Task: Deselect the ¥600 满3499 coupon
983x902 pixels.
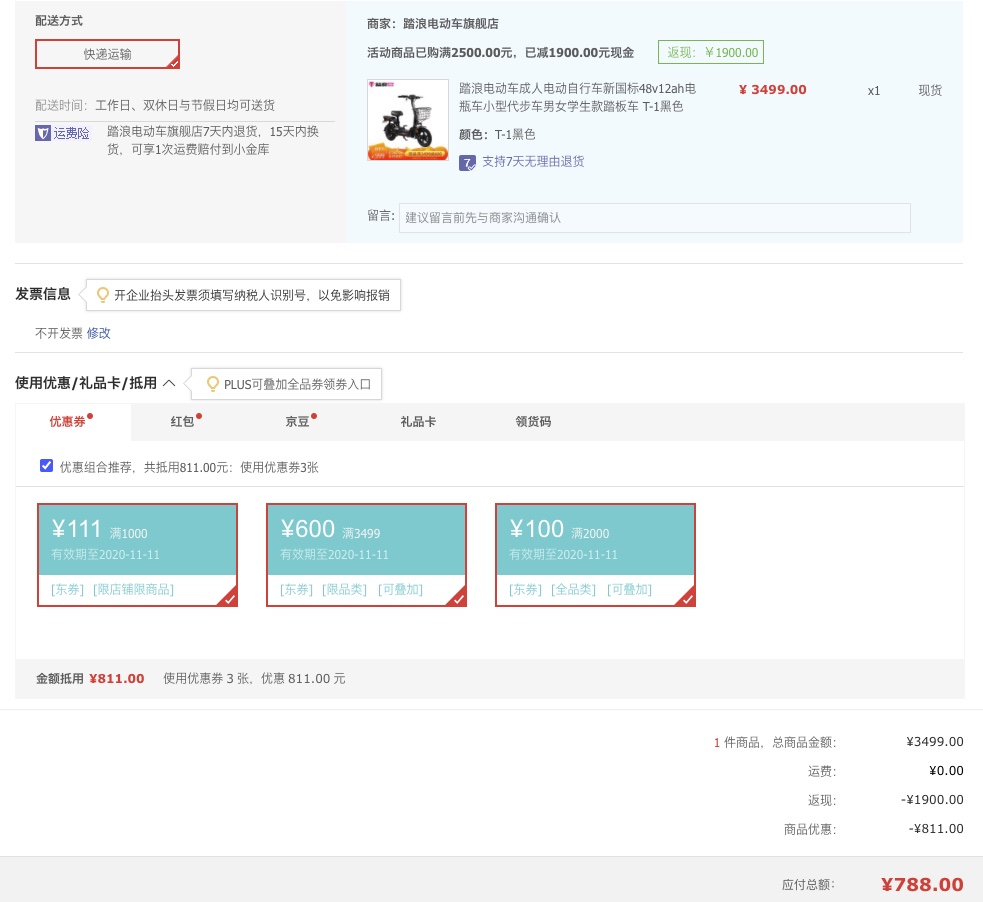Action: point(366,555)
